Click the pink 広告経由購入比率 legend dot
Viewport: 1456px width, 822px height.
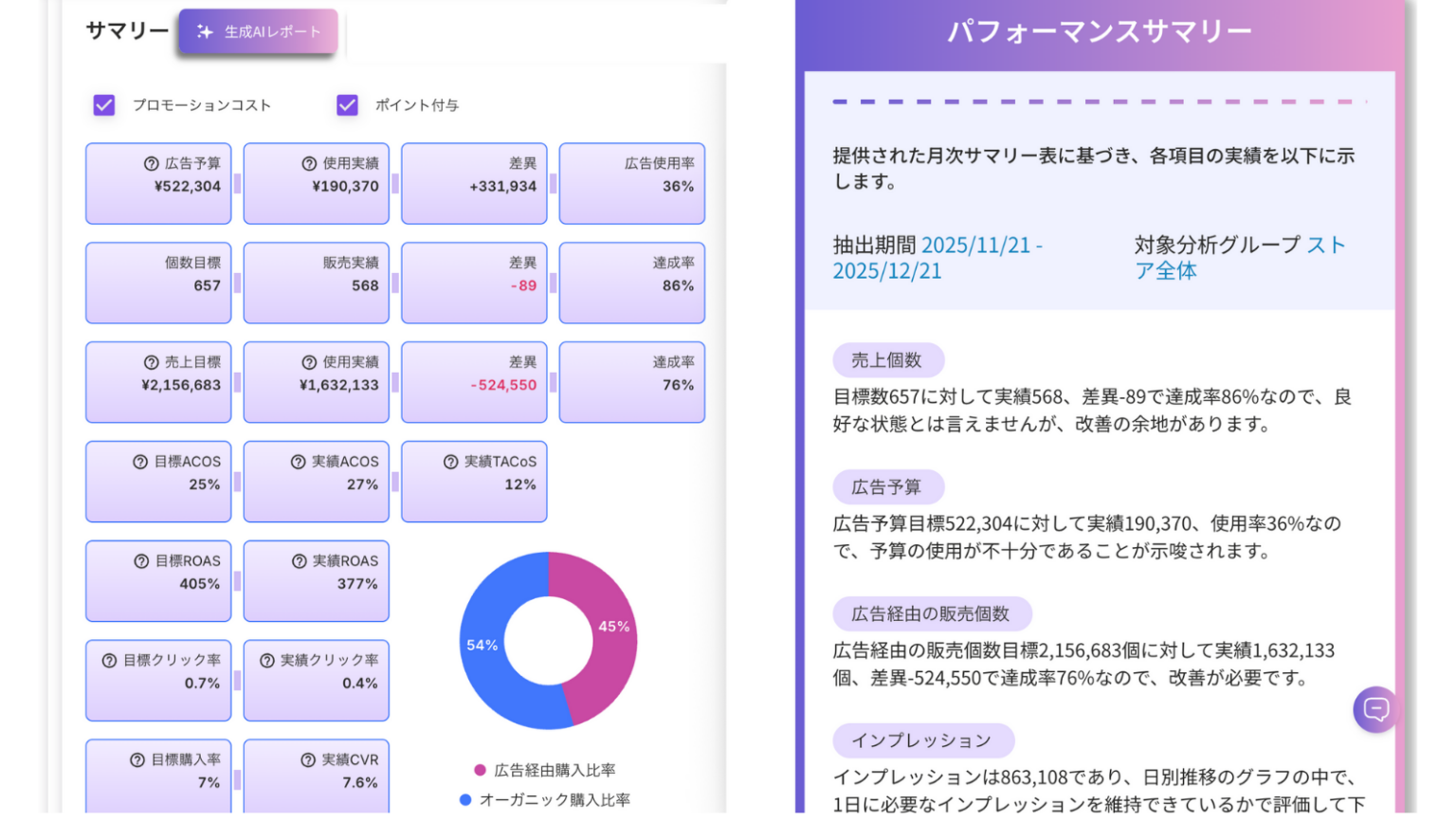click(x=479, y=770)
